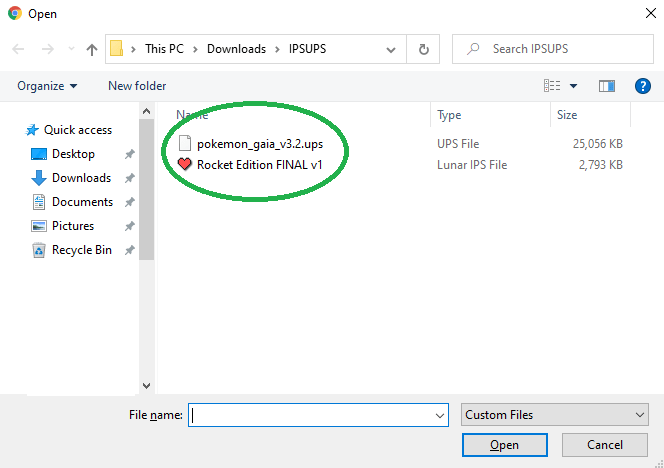This screenshot has width=664, height=468.
Task: Click the pin icon next to Desktop
Action: (130, 154)
